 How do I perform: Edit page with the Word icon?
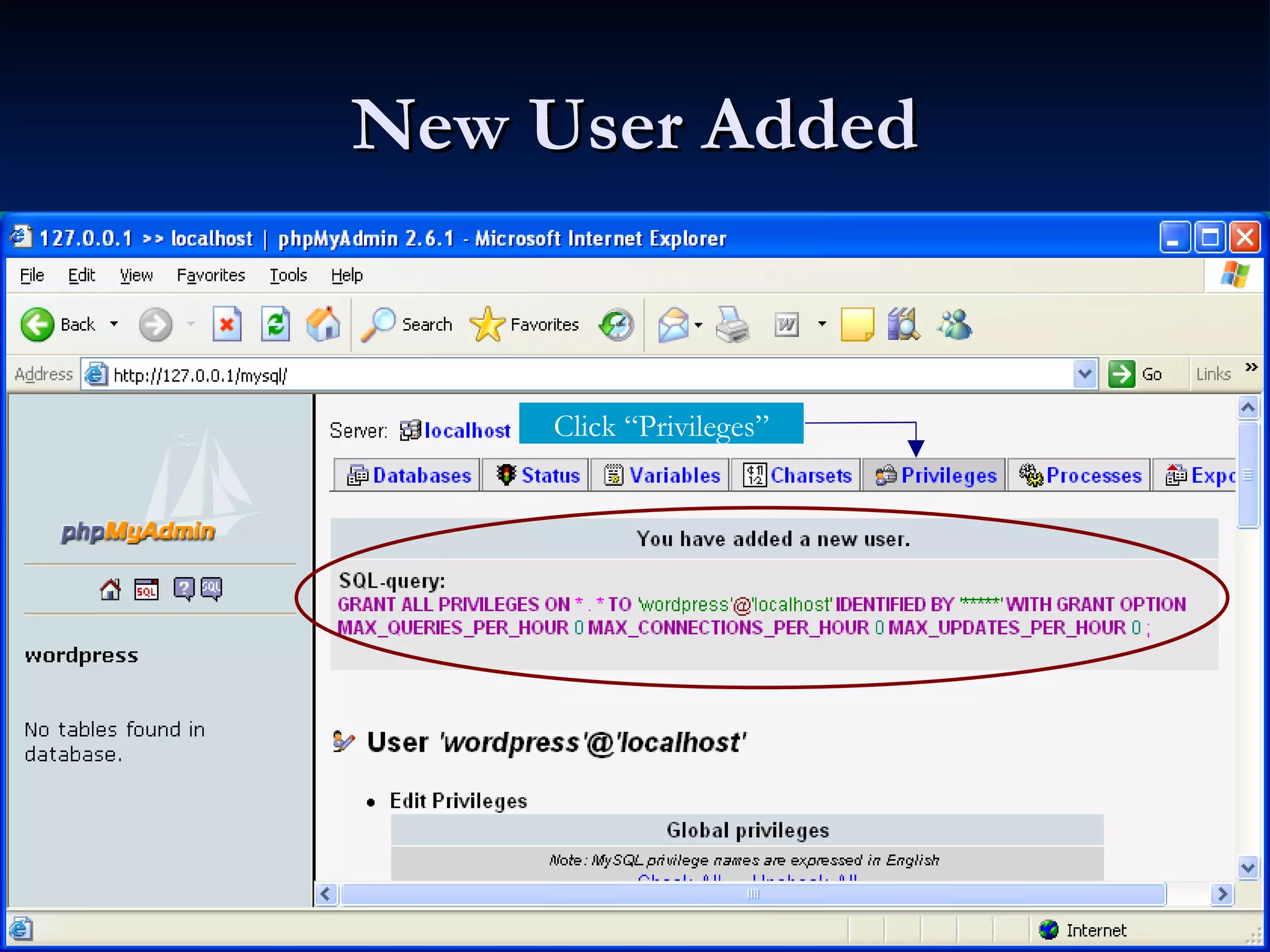pos(787,324)
